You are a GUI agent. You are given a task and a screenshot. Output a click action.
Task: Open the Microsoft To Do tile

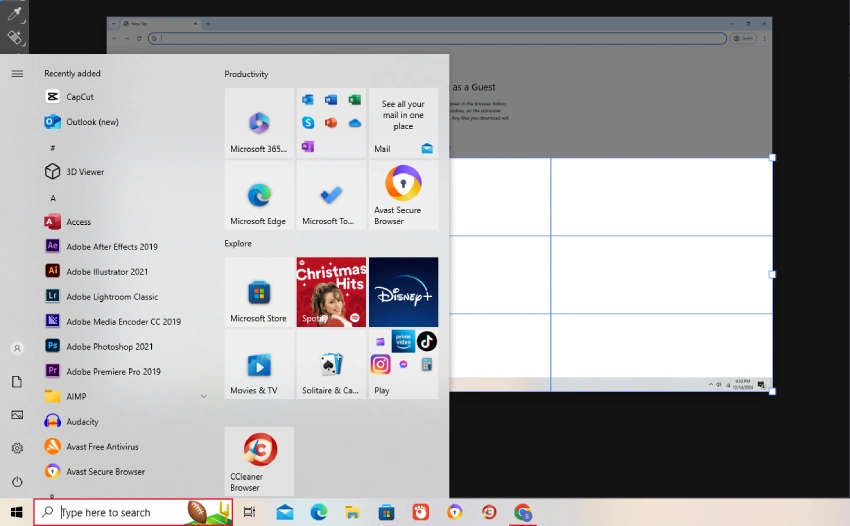[x=331, y=195]
